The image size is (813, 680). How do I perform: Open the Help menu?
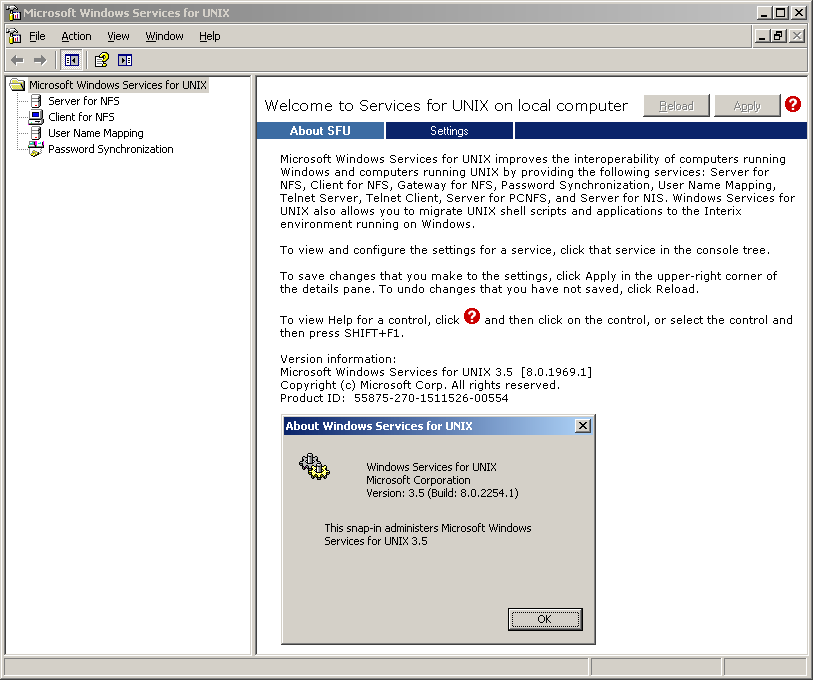point(209,36)
